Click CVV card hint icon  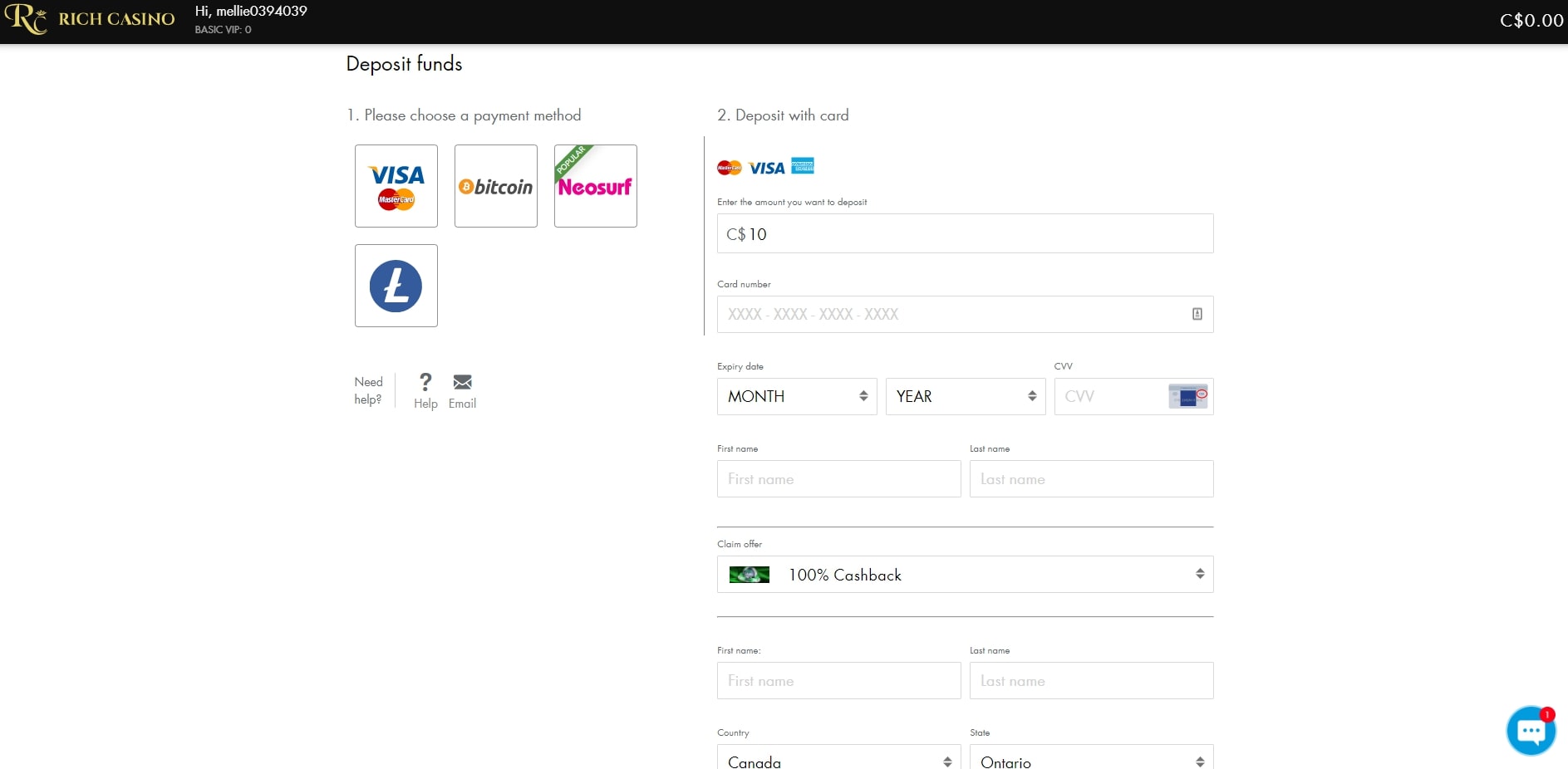coord(1188,396)
